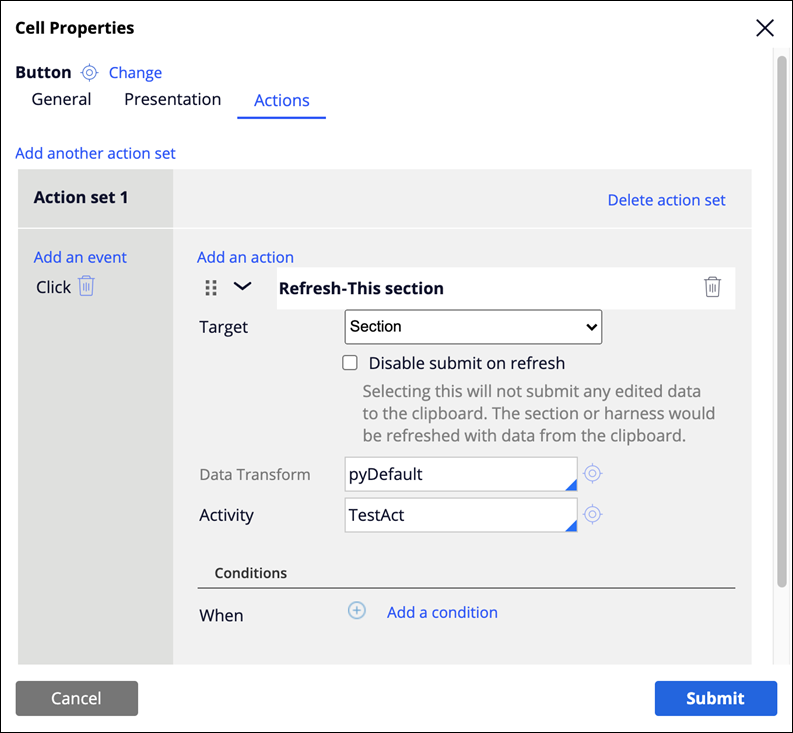The image size is (793, 733).
Task: Submit the cell properties
Action: tap(716, 698)
